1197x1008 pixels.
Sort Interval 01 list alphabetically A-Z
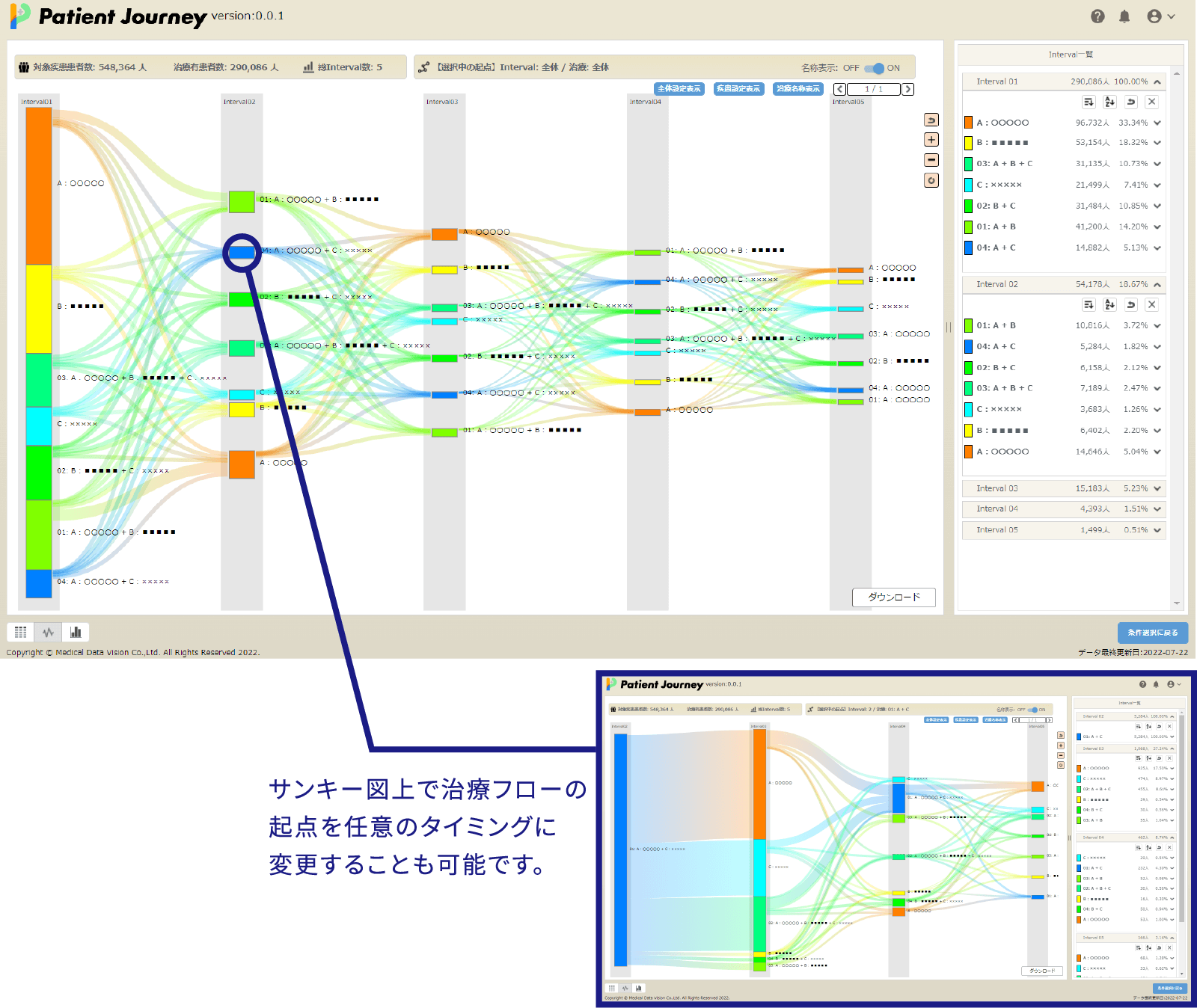[x=1109, y=102]
